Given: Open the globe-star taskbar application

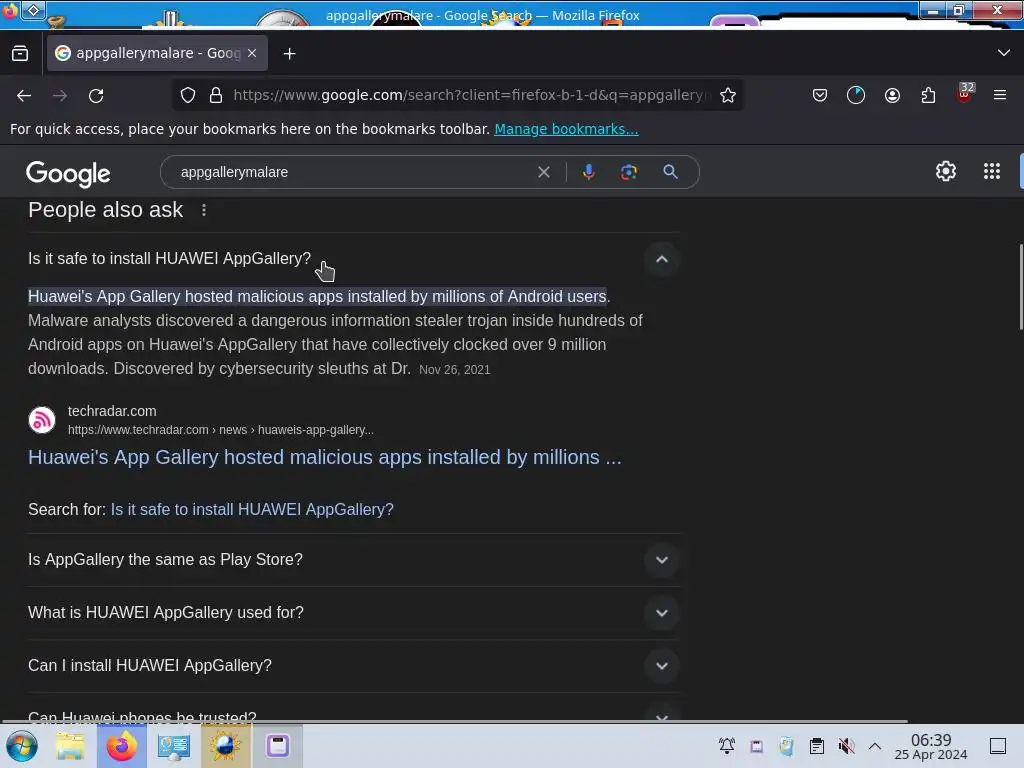Looking at the screenshot, I should pyautogui.click(x=225, y=746).
